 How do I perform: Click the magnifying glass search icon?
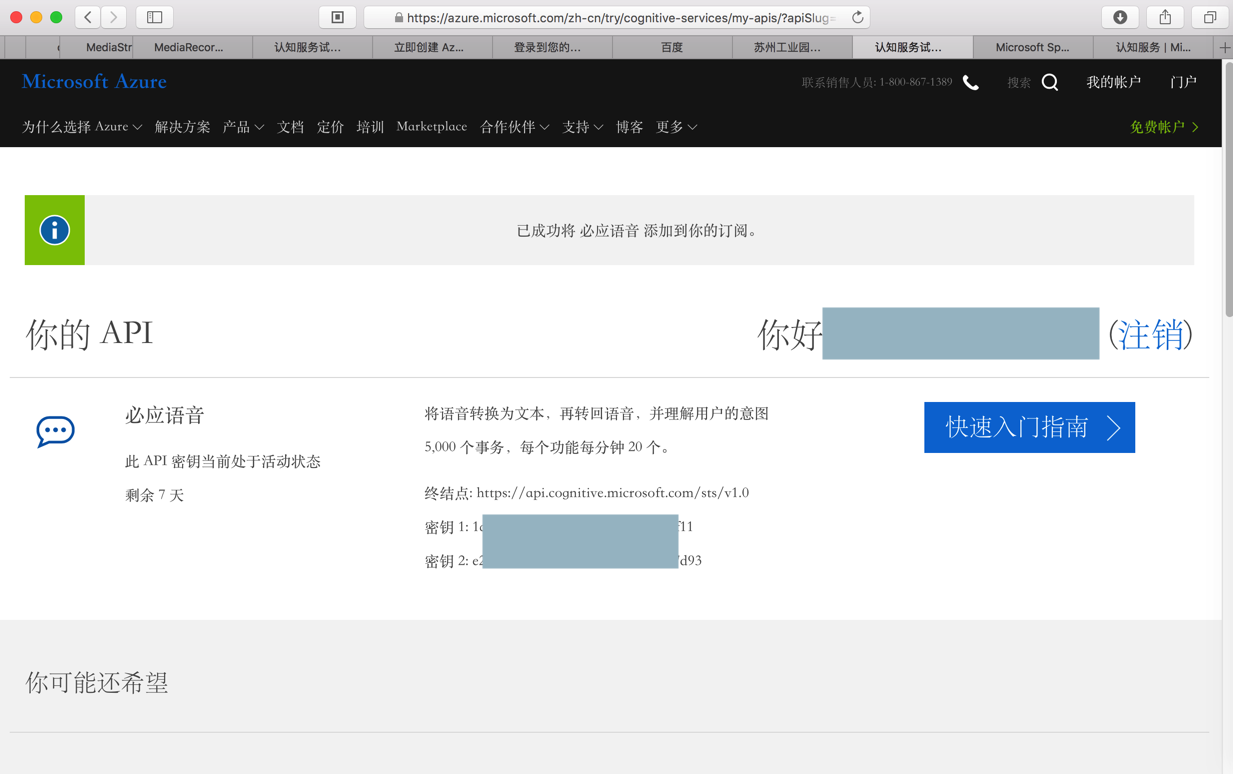[x=1050, y=82]
